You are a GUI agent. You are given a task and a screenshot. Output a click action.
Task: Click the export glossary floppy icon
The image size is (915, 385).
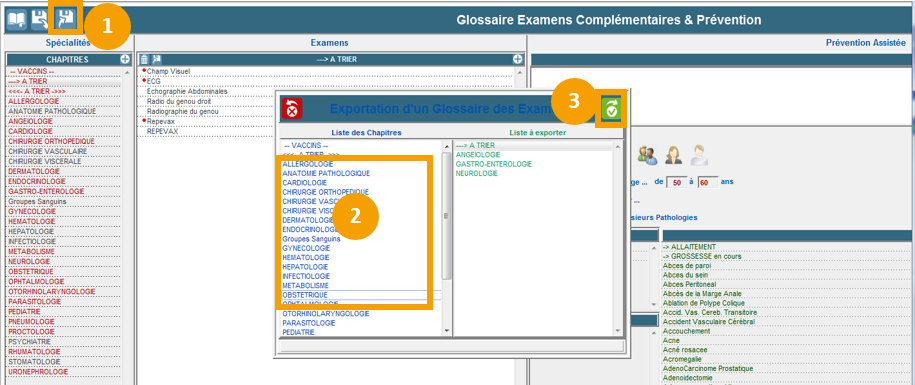click(x=65, y=19)
